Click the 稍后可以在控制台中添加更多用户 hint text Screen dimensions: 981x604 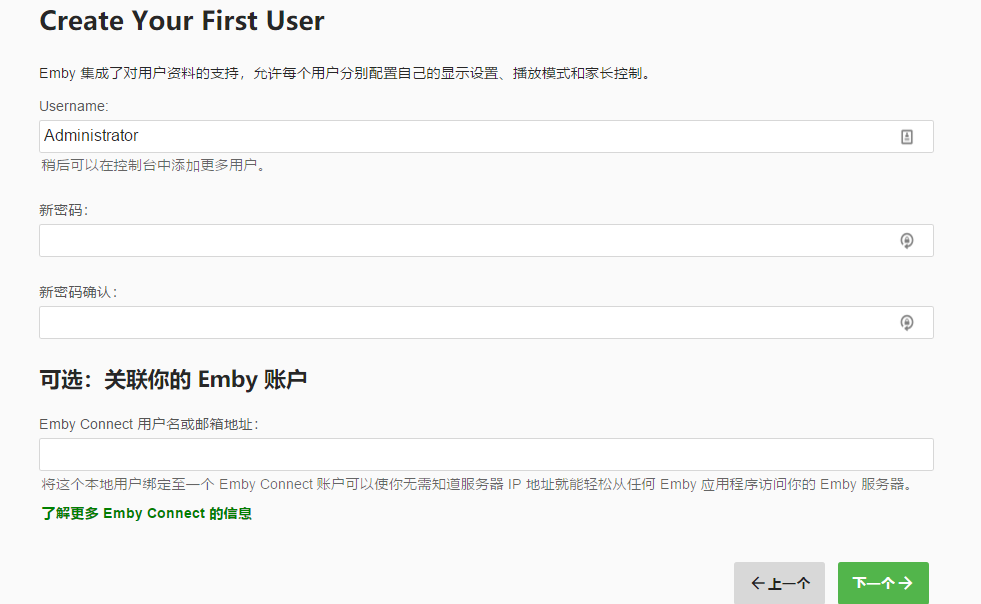pos(154,166)
